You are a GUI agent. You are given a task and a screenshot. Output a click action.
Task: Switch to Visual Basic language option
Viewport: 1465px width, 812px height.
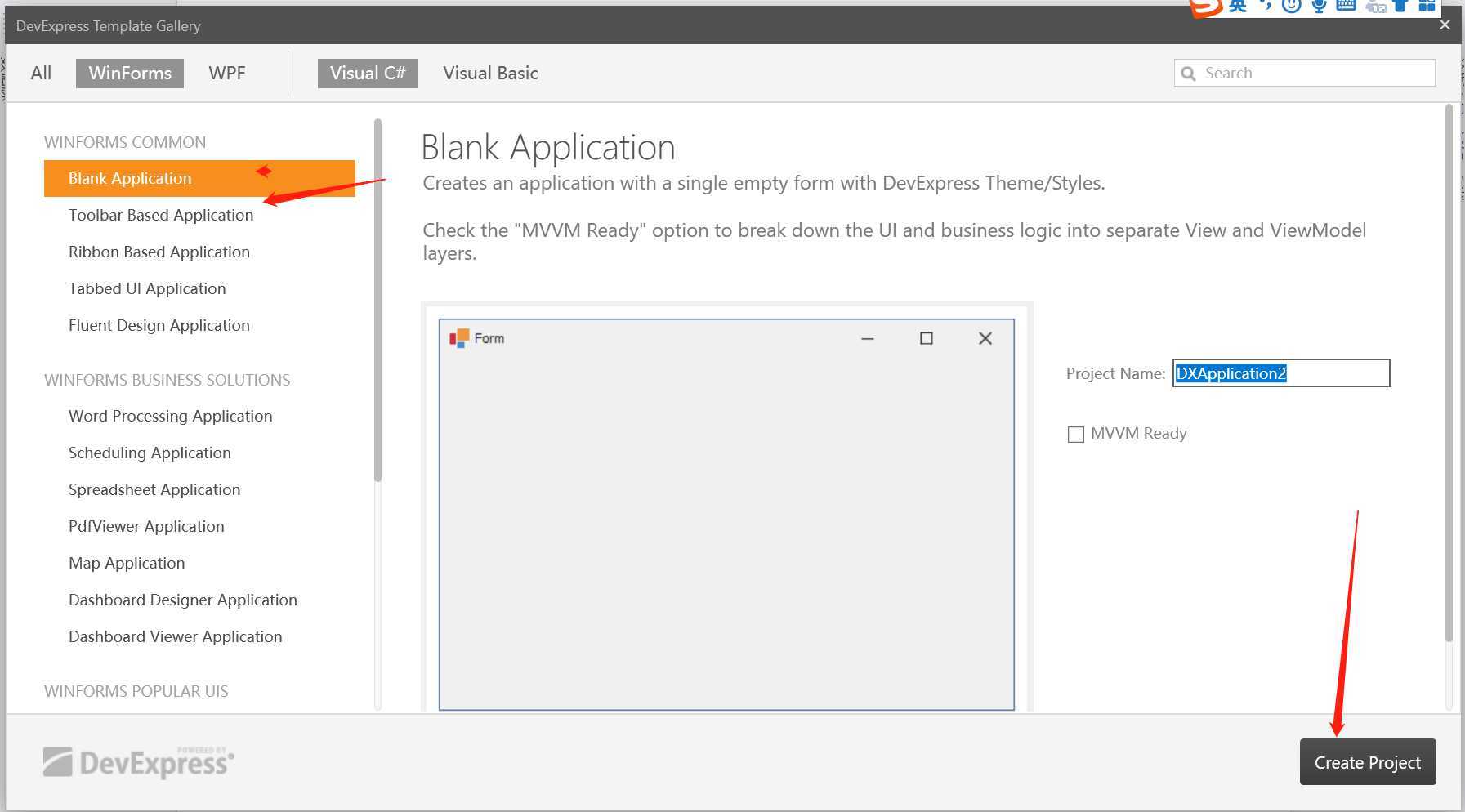tap(490, 73)
